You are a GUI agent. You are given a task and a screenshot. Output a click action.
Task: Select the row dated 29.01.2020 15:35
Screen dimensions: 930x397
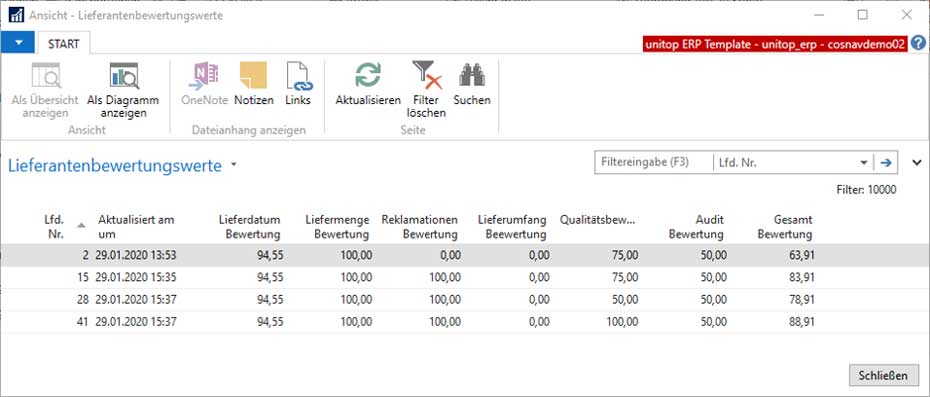pos(464,278)
